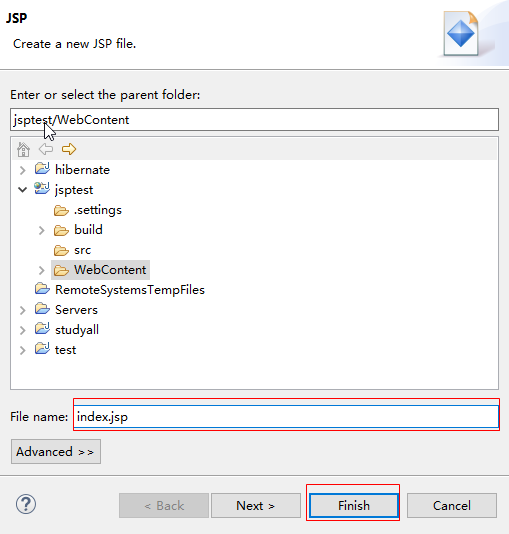Viewport: 509px width, 534px height.
Task: Expand the test project node
Action: pyautogui.click(x=22, y=350)
